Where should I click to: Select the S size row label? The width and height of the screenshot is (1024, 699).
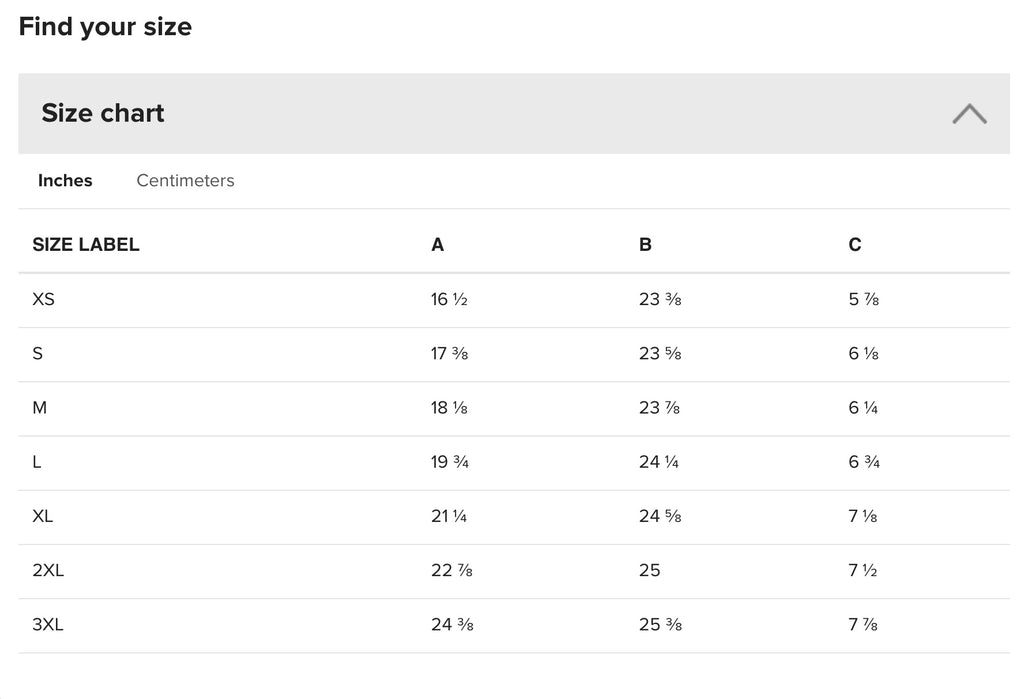tap(37, 353)
